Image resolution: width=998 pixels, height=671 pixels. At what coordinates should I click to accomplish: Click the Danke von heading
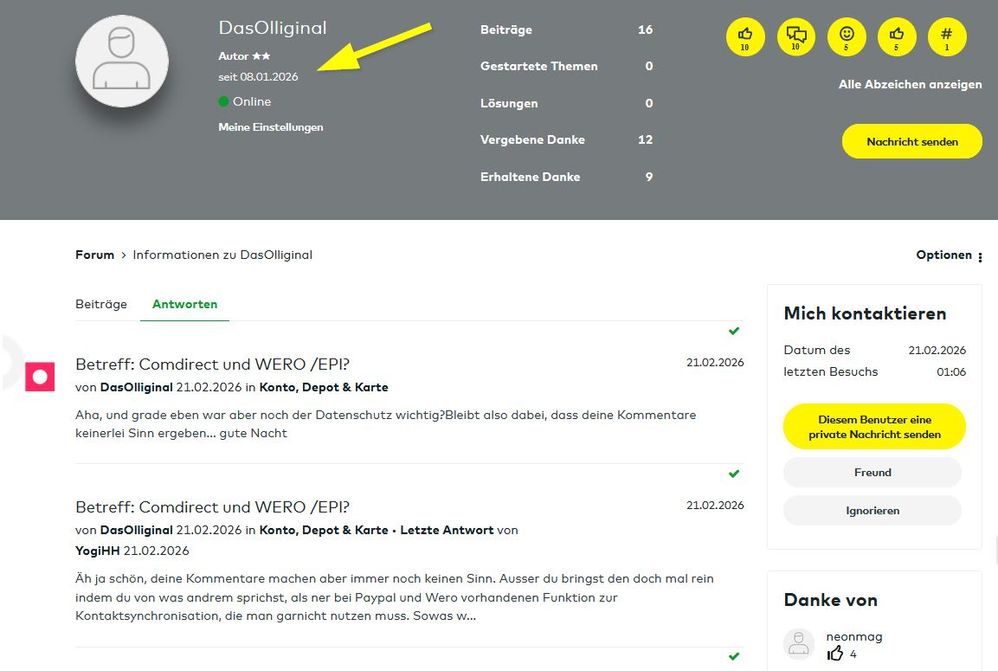[x=830, y=600]
